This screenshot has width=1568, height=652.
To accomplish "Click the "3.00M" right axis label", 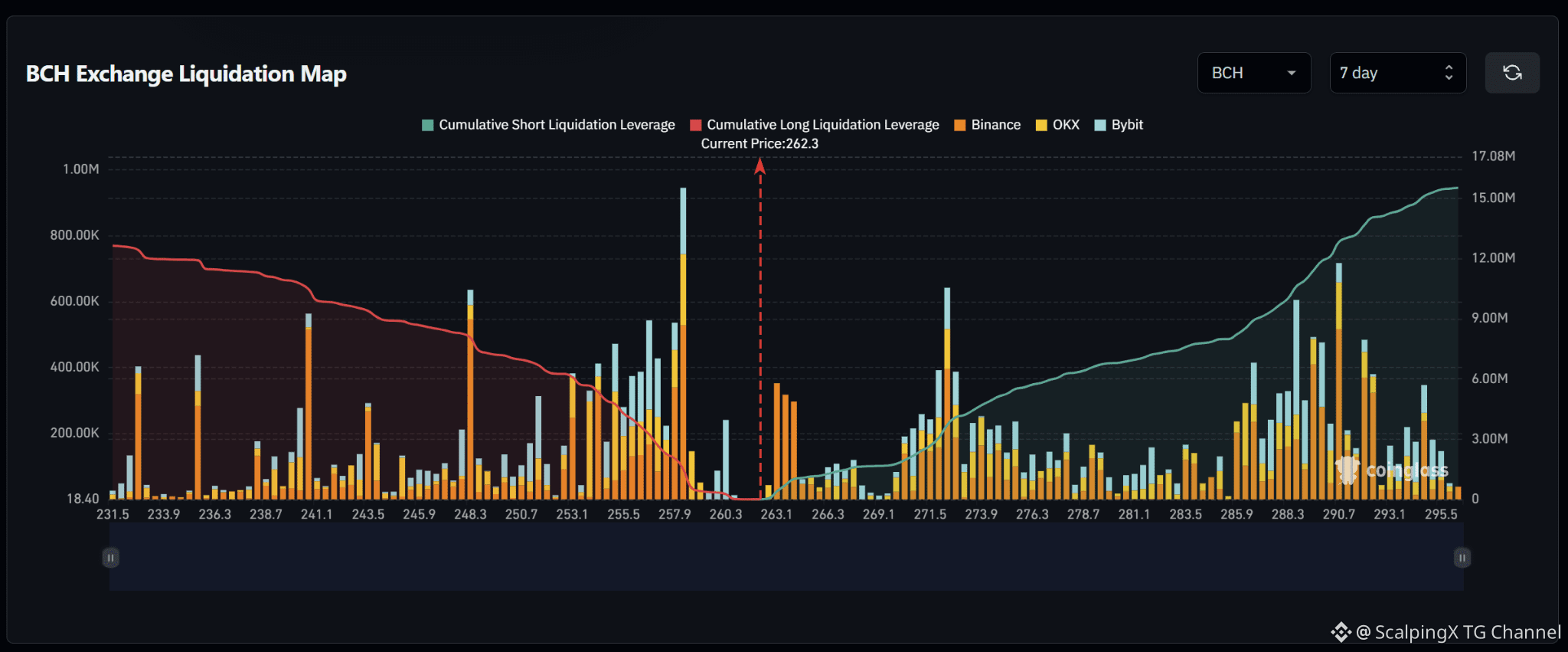I will tap(1490, 439).
